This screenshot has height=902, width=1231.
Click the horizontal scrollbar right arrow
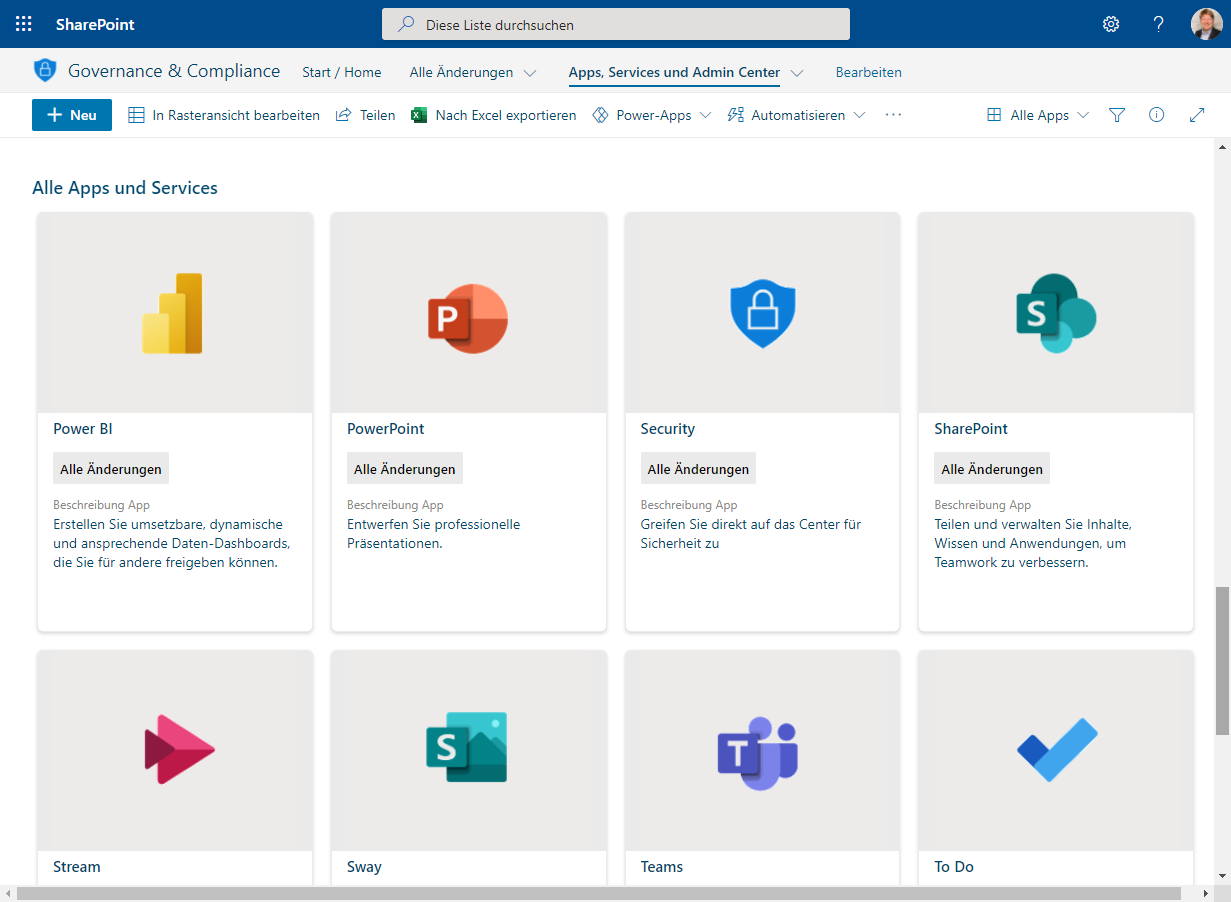point(1204,893)
